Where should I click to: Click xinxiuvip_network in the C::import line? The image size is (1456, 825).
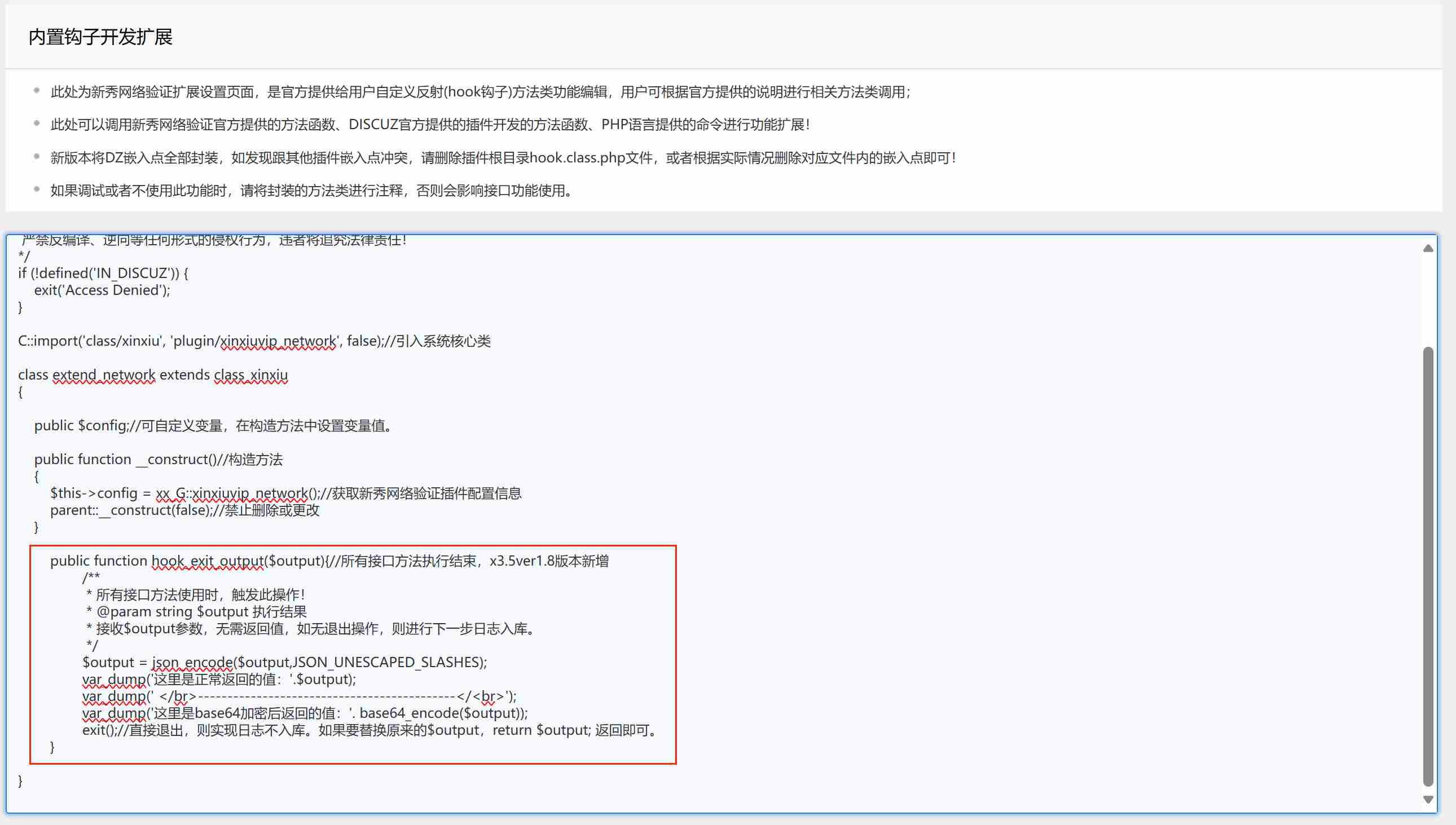coord(278,341)
